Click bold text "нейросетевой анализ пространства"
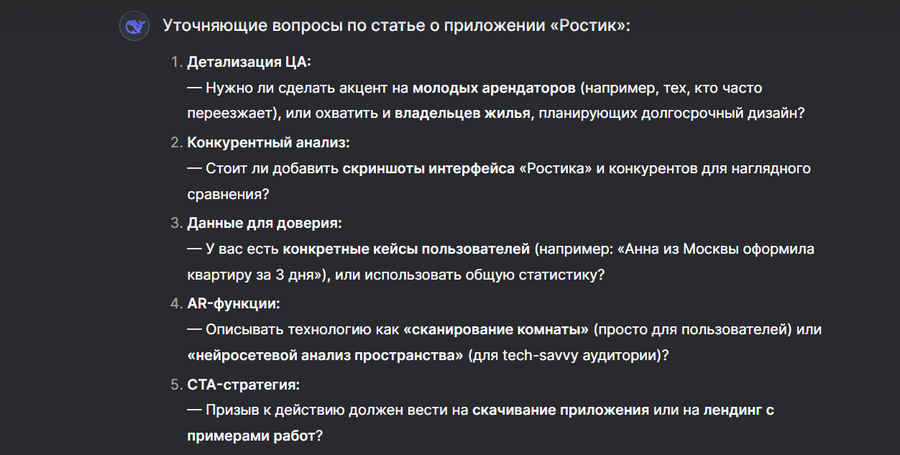The image size is (900, 455). coord(324,355)
